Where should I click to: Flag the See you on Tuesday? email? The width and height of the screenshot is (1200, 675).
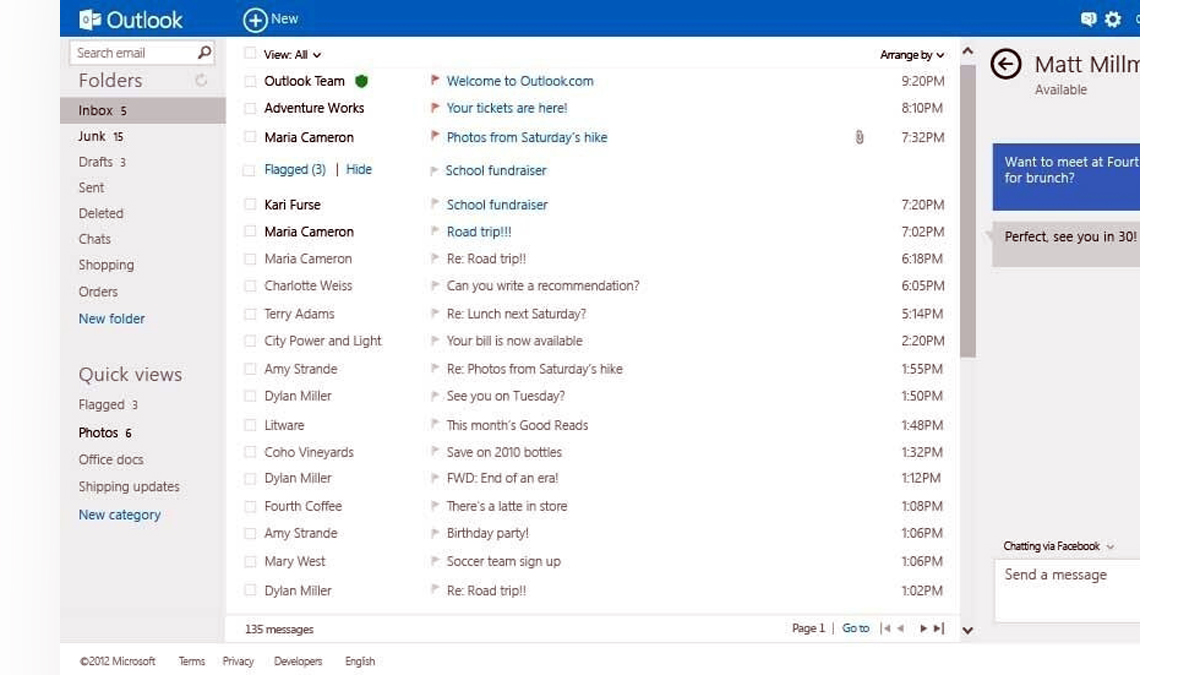pos(435,396)
